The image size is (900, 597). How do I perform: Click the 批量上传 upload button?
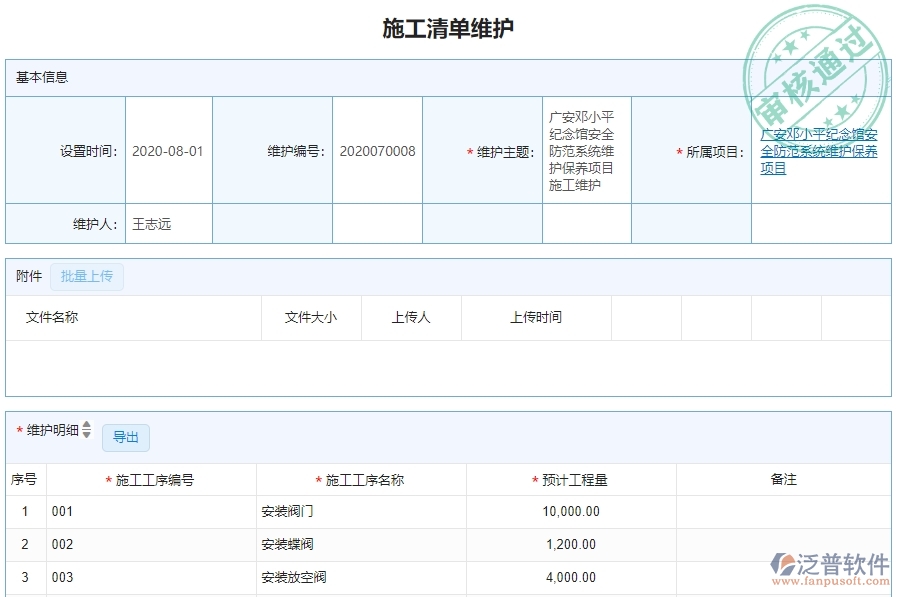click(x=86, y=276)
